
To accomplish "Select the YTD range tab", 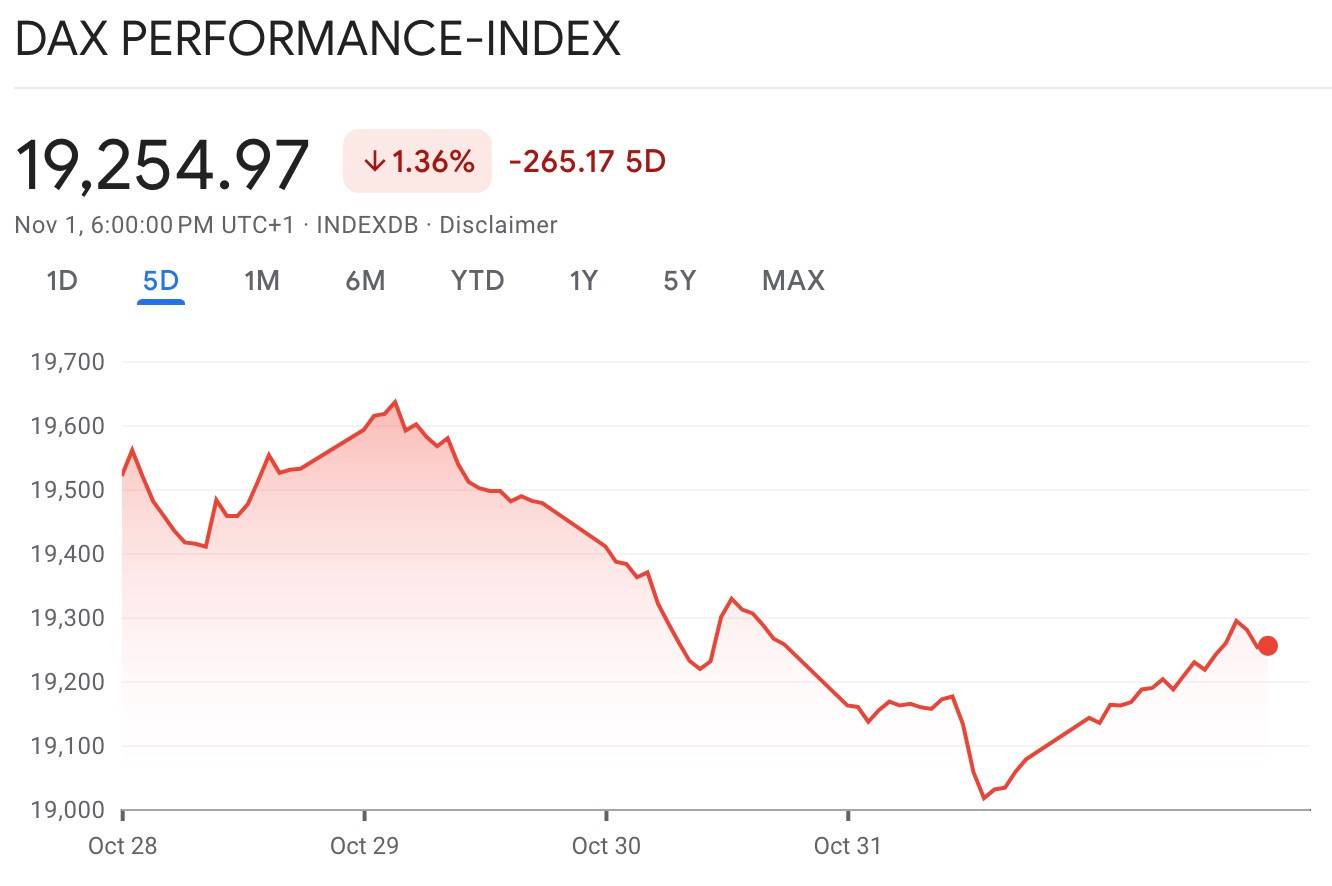I will tap(477, 281).
